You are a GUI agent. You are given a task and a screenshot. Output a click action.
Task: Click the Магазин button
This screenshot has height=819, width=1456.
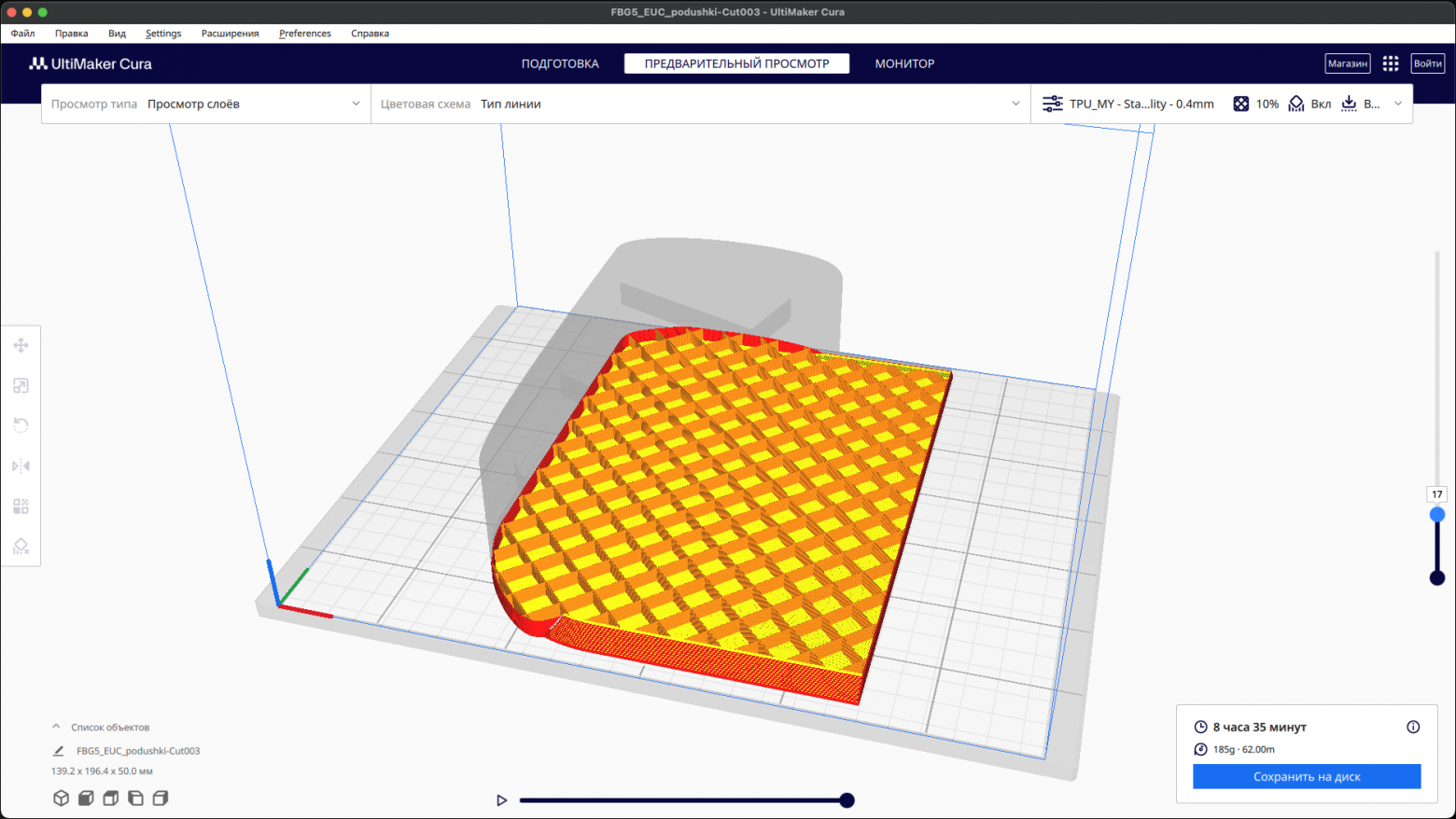point(1348,63)
